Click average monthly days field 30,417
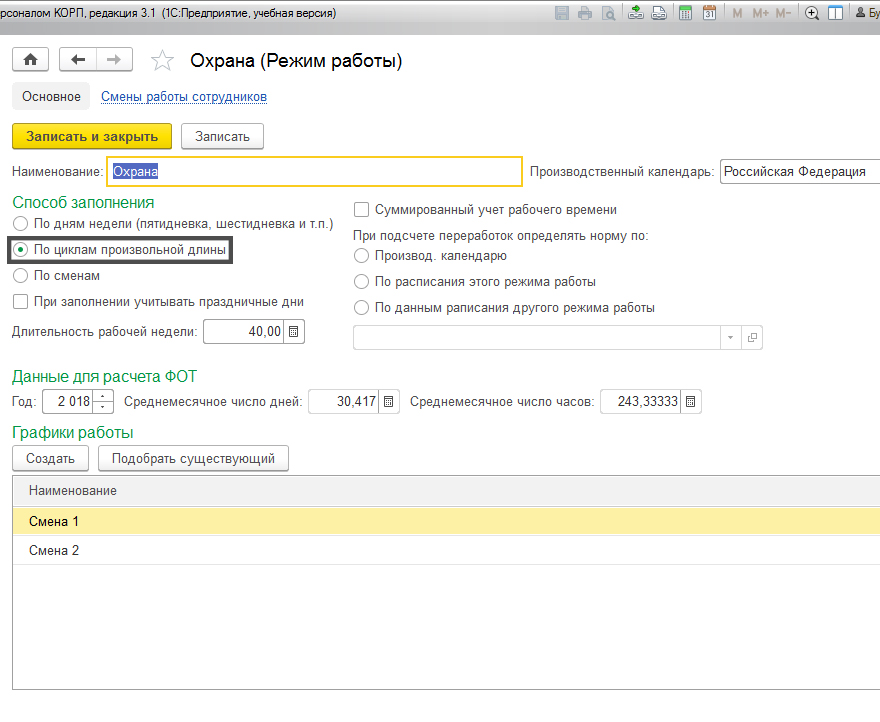Screen dimensions: 880x722 coord(344,401)
